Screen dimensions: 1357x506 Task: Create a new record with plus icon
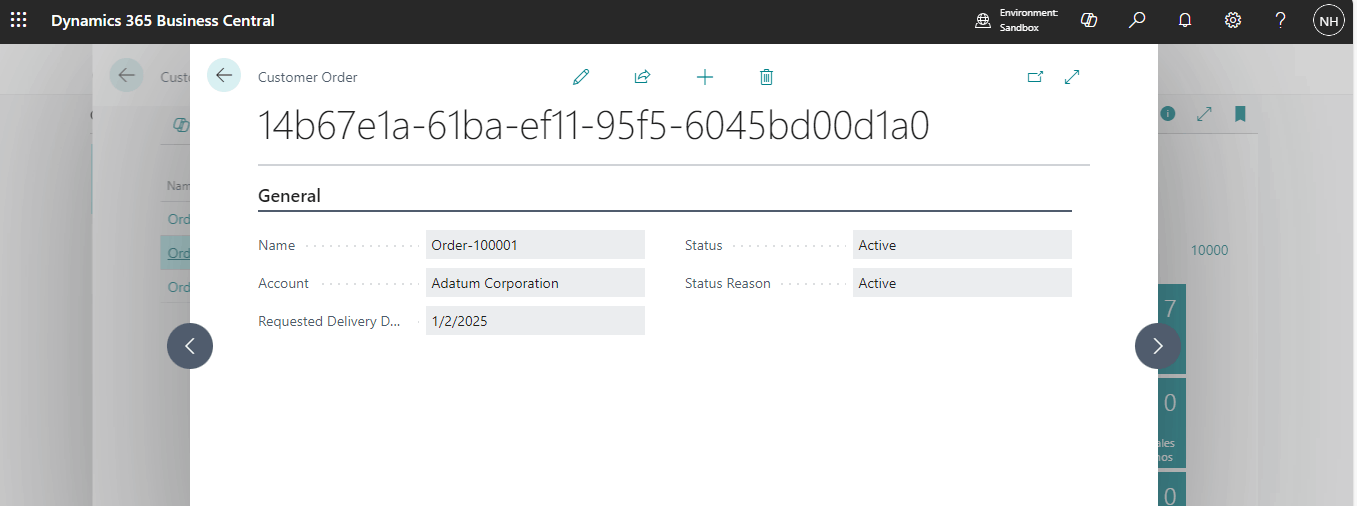(x=705, y=77)
